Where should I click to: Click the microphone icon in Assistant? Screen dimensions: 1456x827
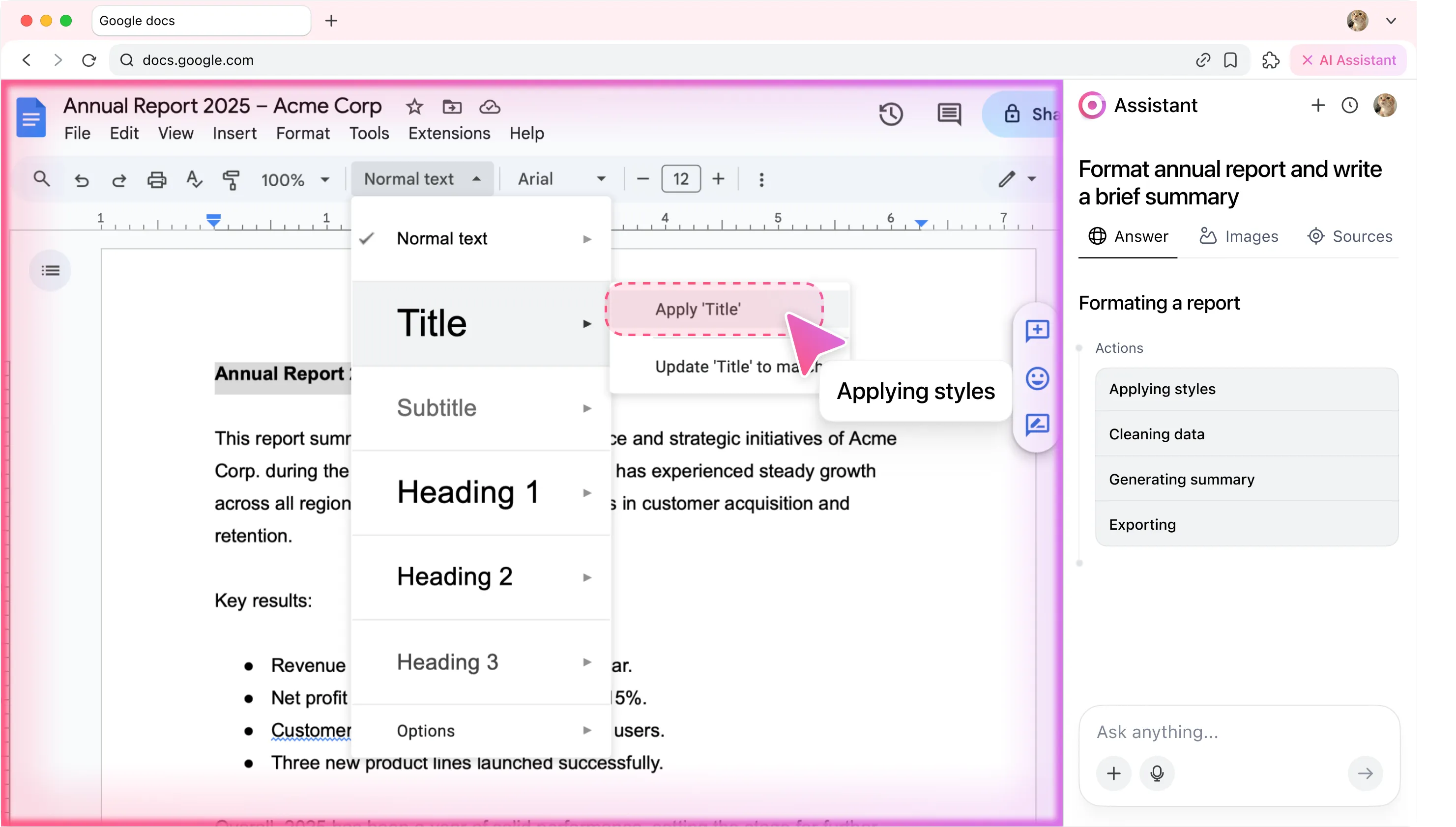[x=1157, y=773]
